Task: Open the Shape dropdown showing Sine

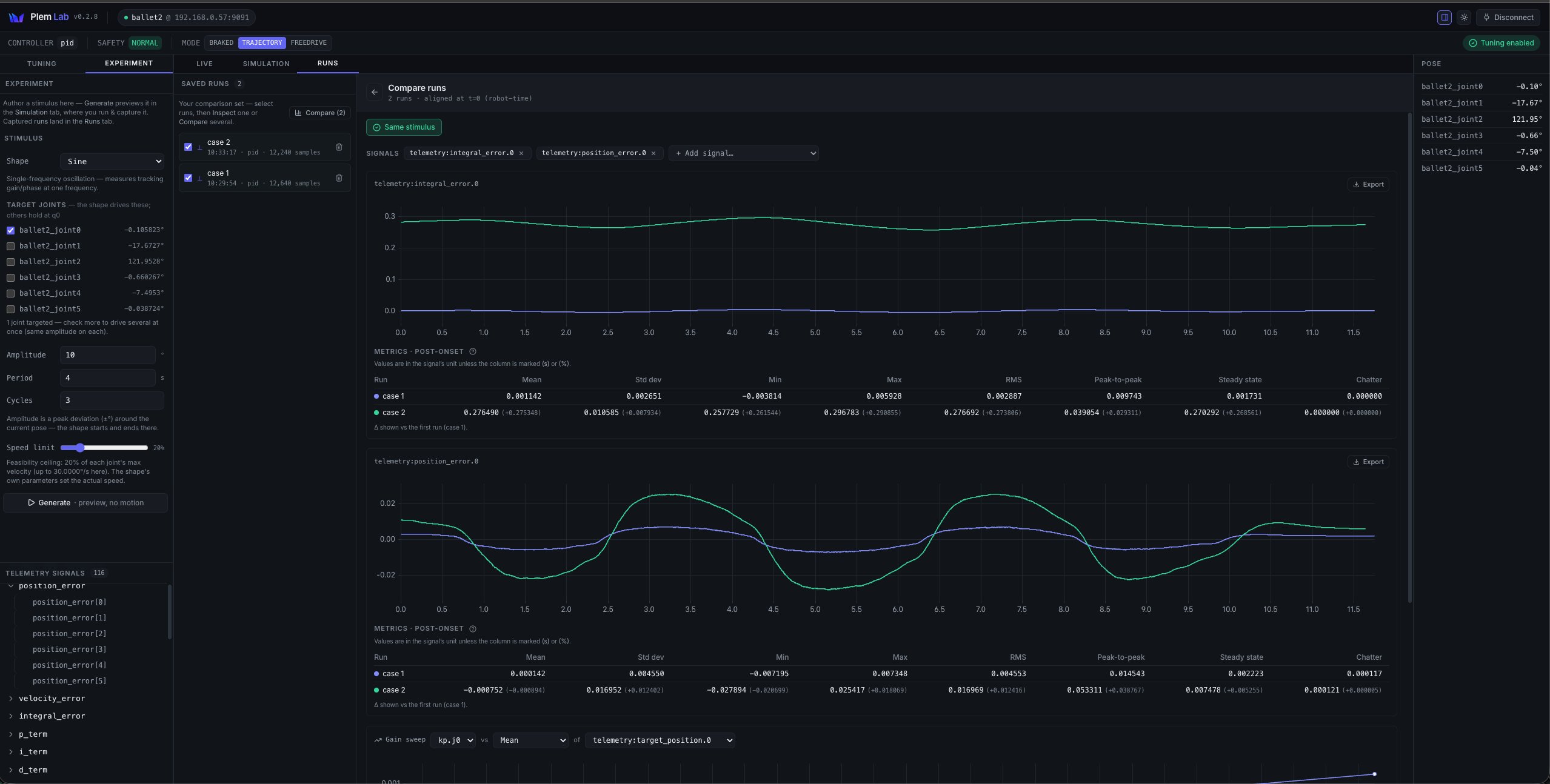Action: [x=112, y=161]
